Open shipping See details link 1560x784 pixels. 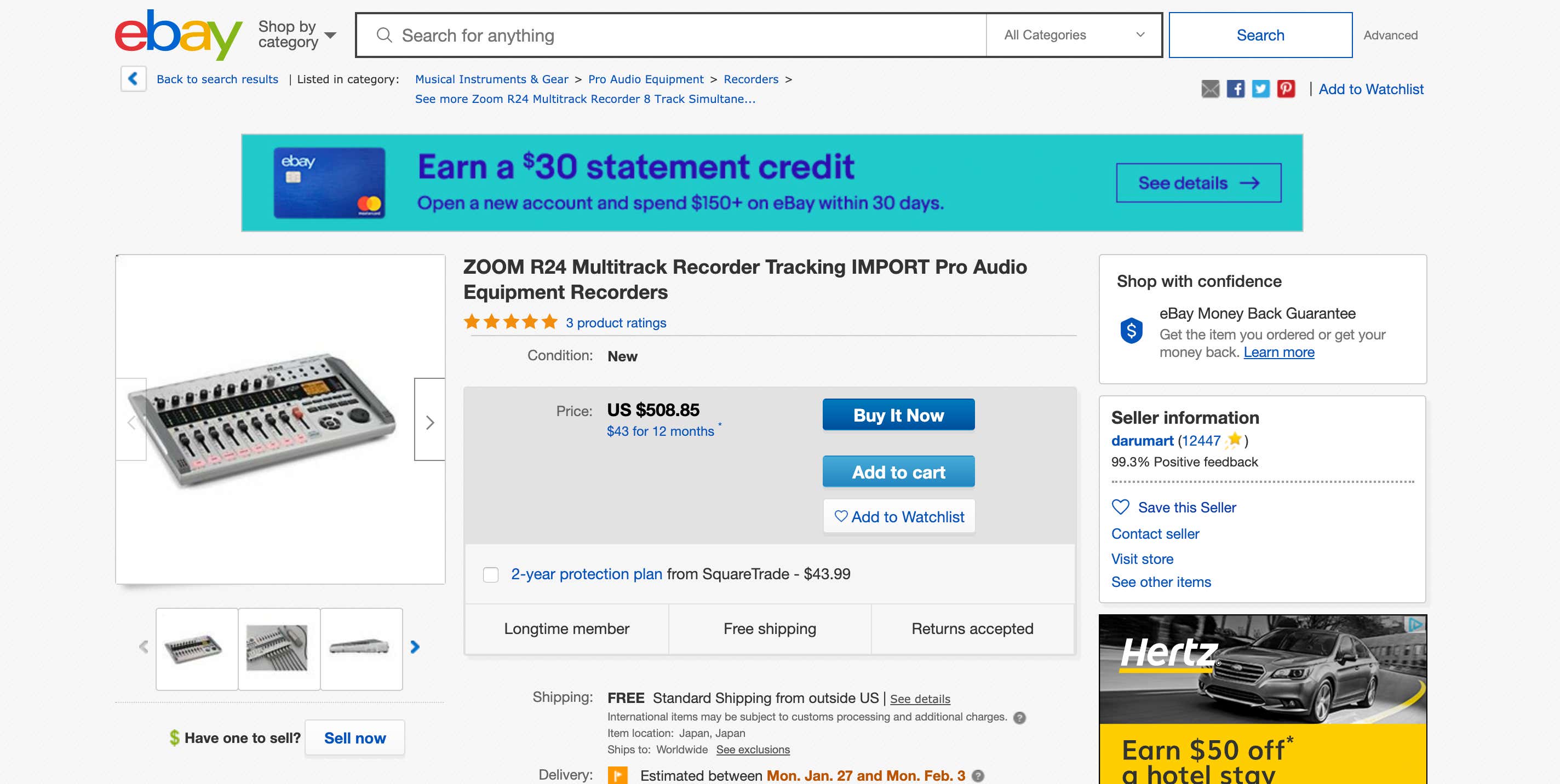[x=920, y=699]
